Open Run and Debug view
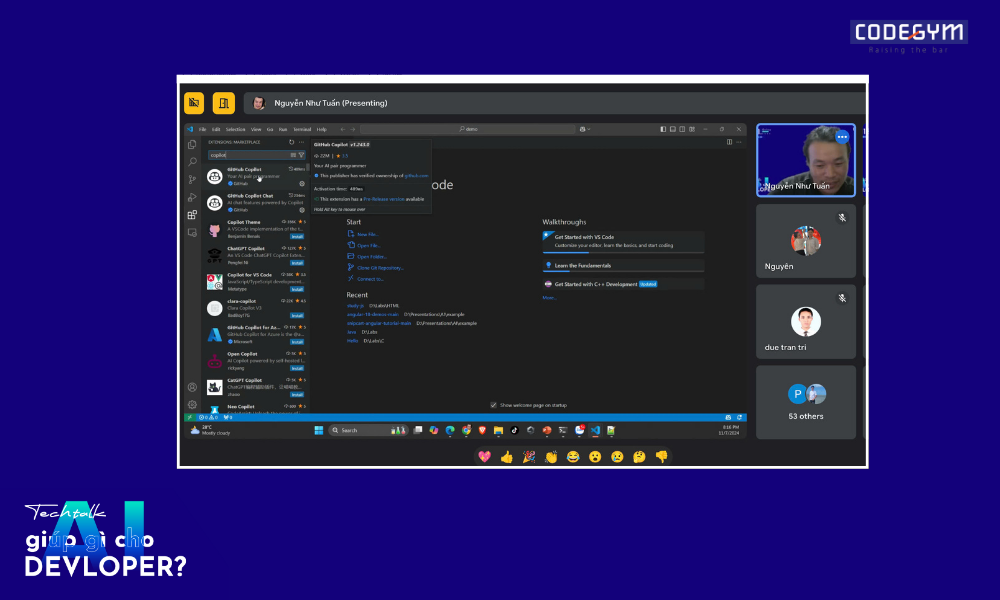The image size is (1000, 600). (192, 197)
